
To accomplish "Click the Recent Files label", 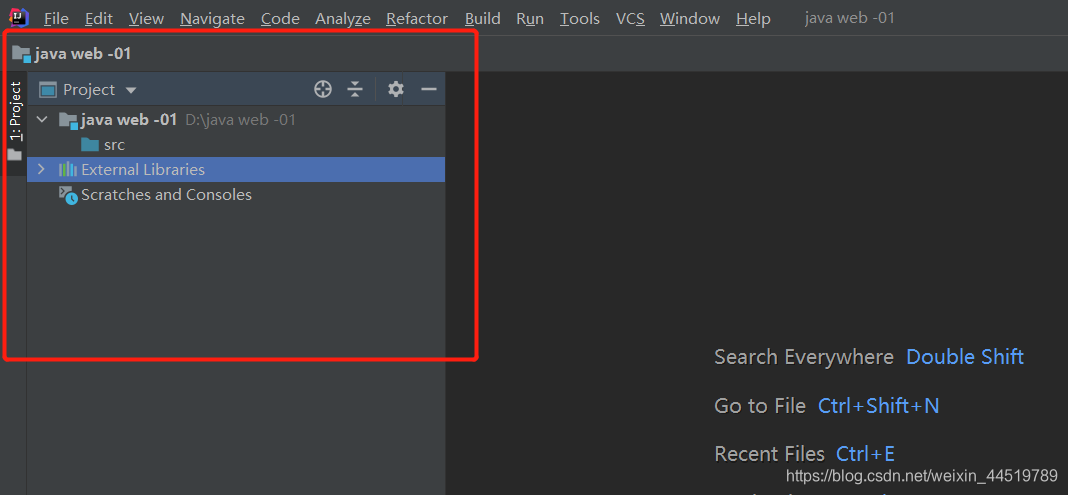I will click(x=770, y=453).
